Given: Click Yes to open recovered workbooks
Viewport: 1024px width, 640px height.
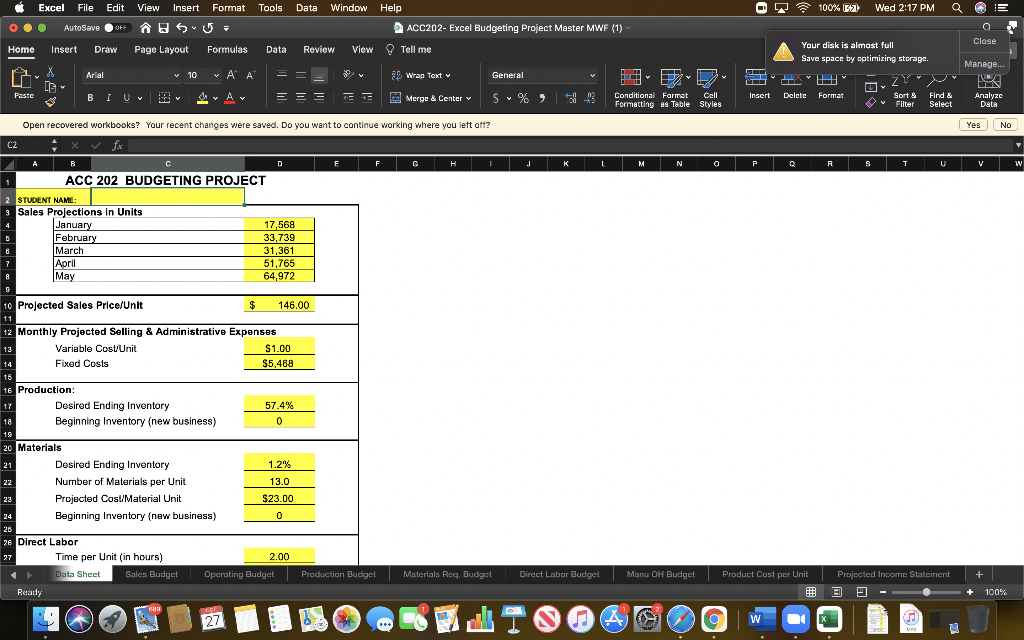Looking at the screenshot, I should click(973, 124).
